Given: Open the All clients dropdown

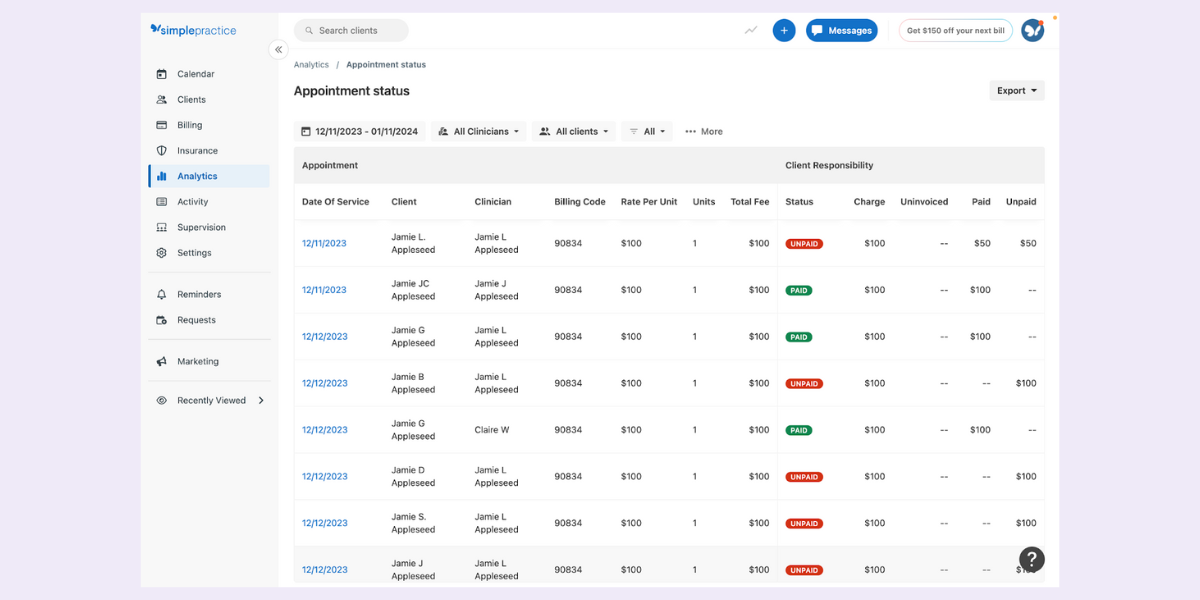Looking at the screenshot, I should 573,131.
